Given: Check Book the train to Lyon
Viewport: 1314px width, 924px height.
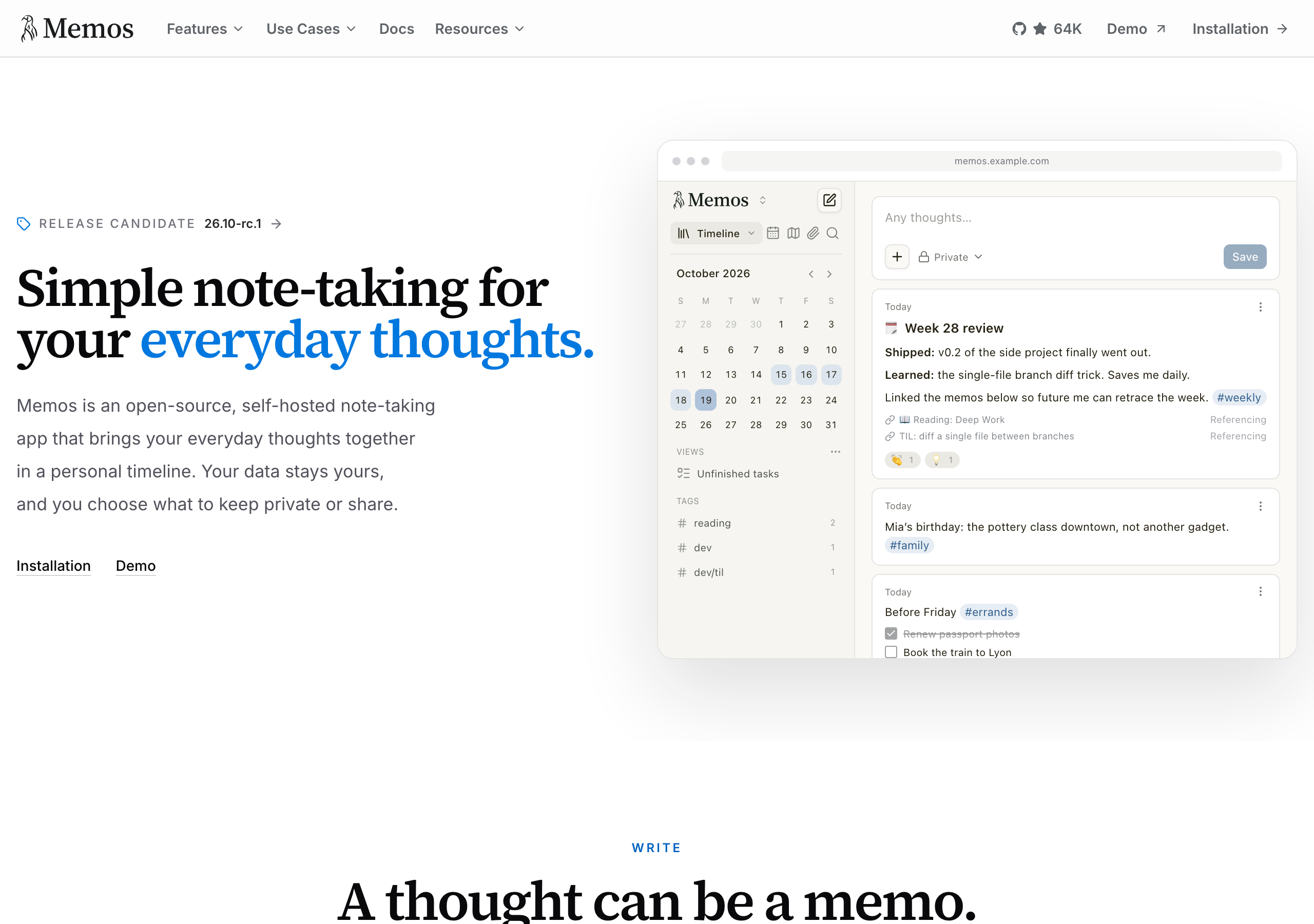Looking at the screenshot, I should click(x=891, y=652).
